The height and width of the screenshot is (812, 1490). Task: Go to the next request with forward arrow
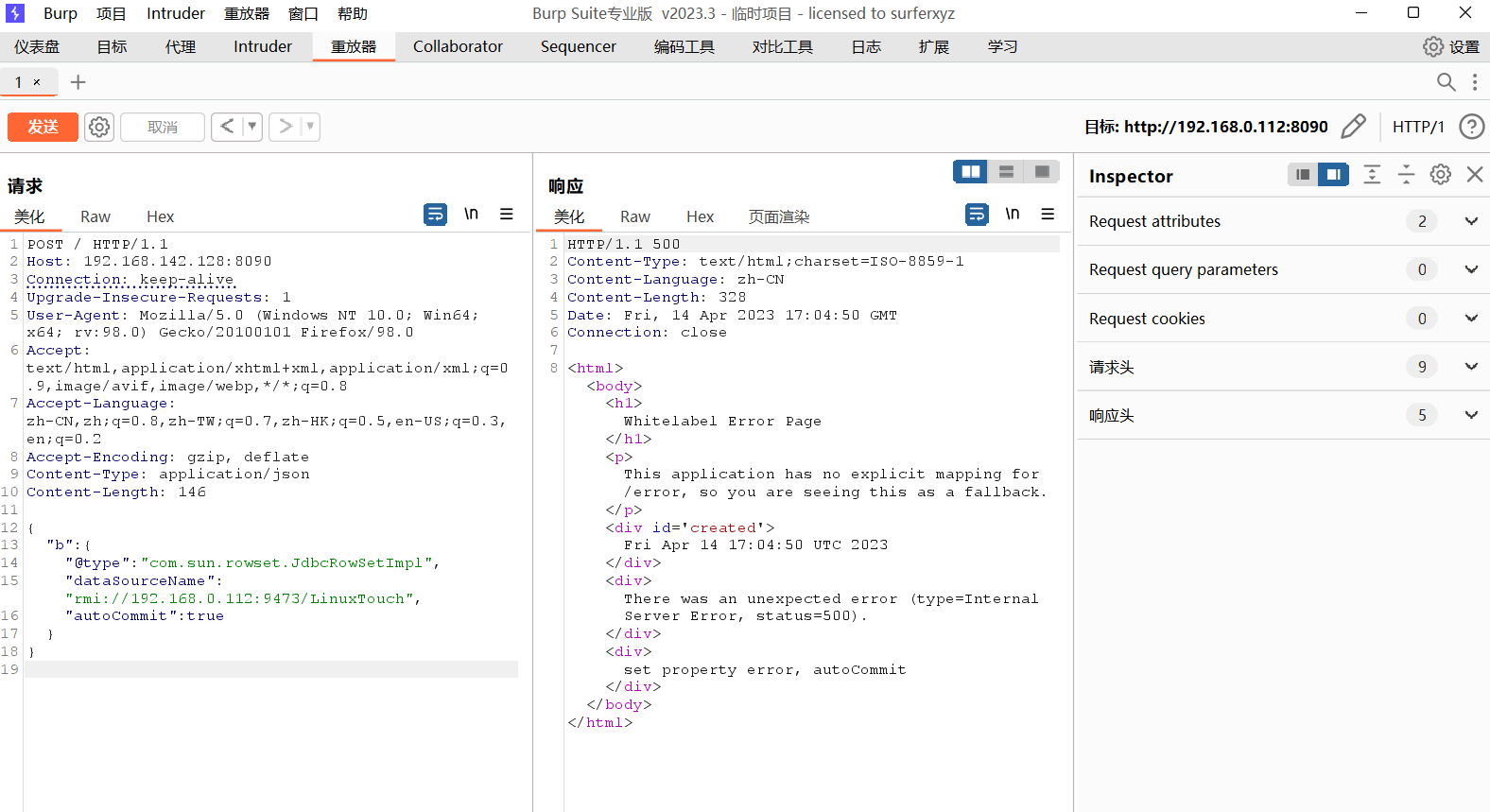pos(285,127)
